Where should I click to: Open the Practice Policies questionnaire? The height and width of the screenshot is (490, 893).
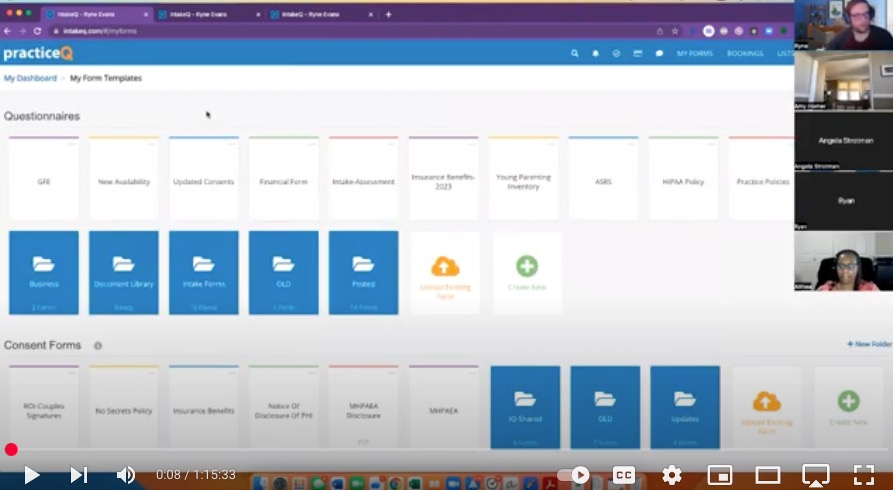coord(762,178)
